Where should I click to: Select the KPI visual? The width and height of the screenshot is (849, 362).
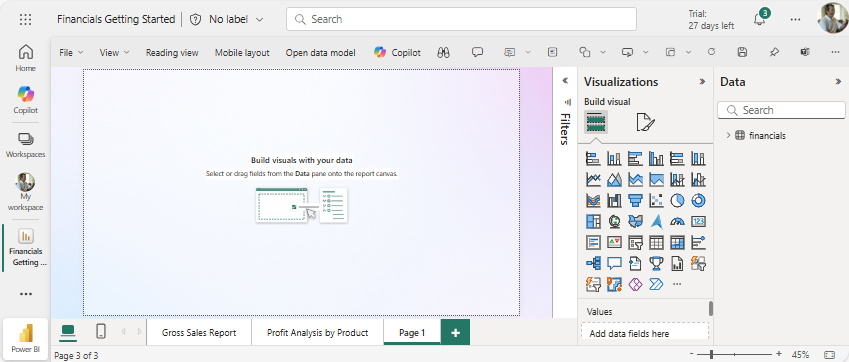coord(614,242)
